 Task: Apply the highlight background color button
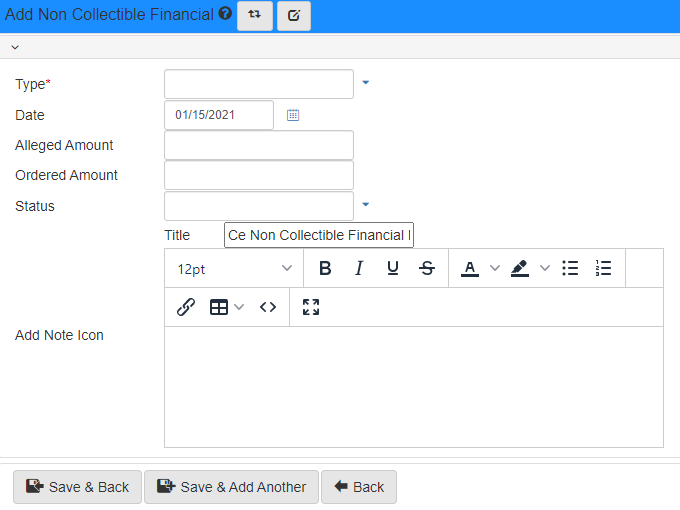tap(520, 268)
